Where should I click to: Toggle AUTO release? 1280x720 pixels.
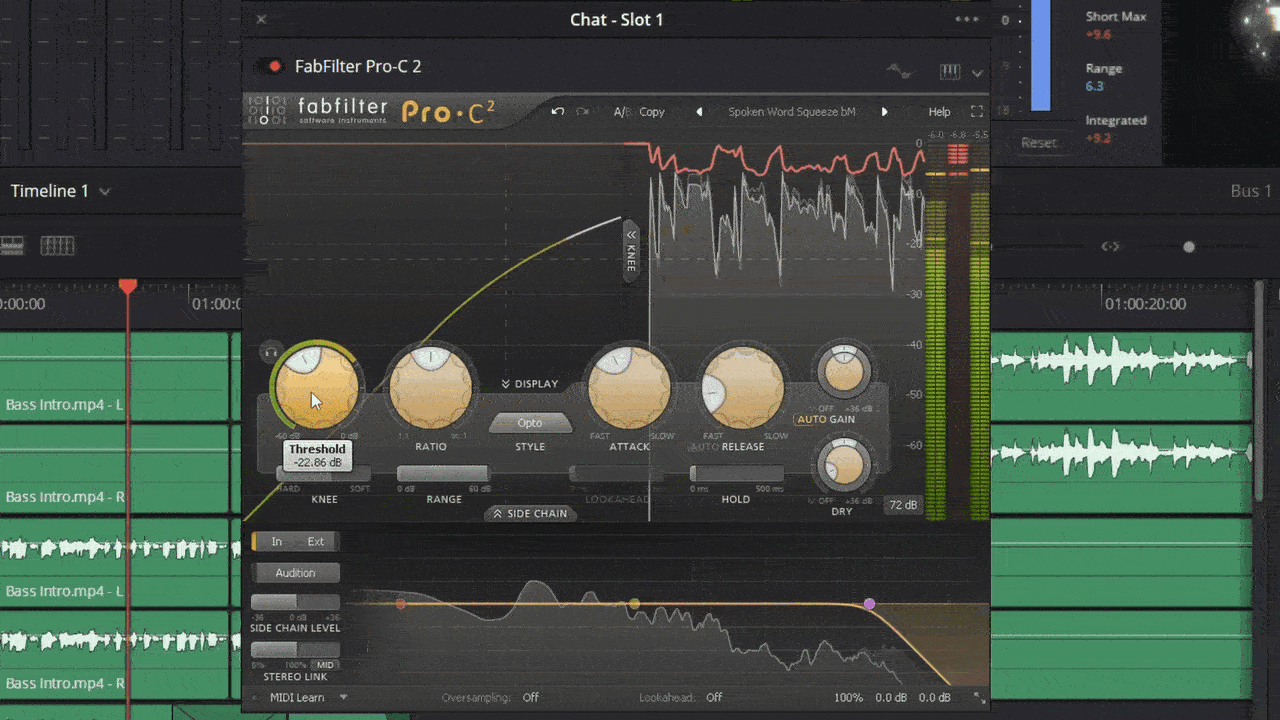pyautogui.click(x=705, y=447)
